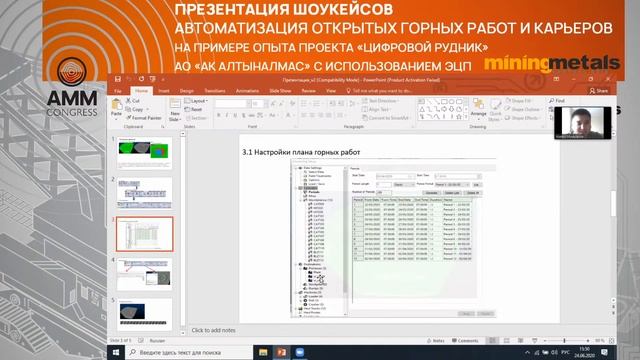This screenshot has height=360, width=640.
Task: Click the Share button
Action: (599, 91)
